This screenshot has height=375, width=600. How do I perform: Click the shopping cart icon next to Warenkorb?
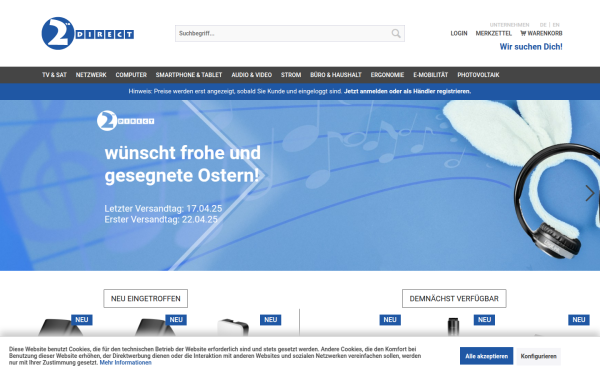pos(523,33)
